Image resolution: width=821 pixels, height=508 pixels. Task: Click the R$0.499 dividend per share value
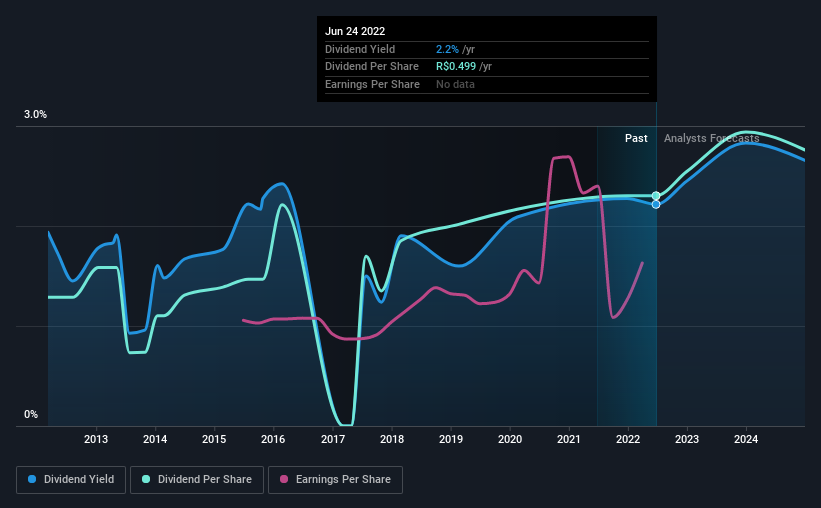[456, 67]
